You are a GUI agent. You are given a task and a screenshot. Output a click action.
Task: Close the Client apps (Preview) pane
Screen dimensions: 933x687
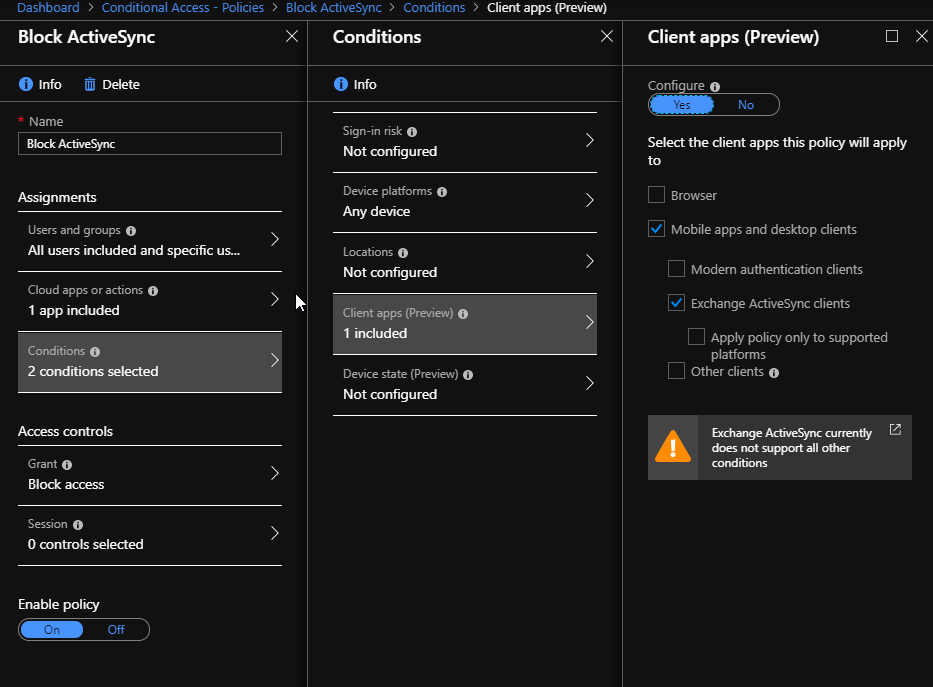click(921, 36)
